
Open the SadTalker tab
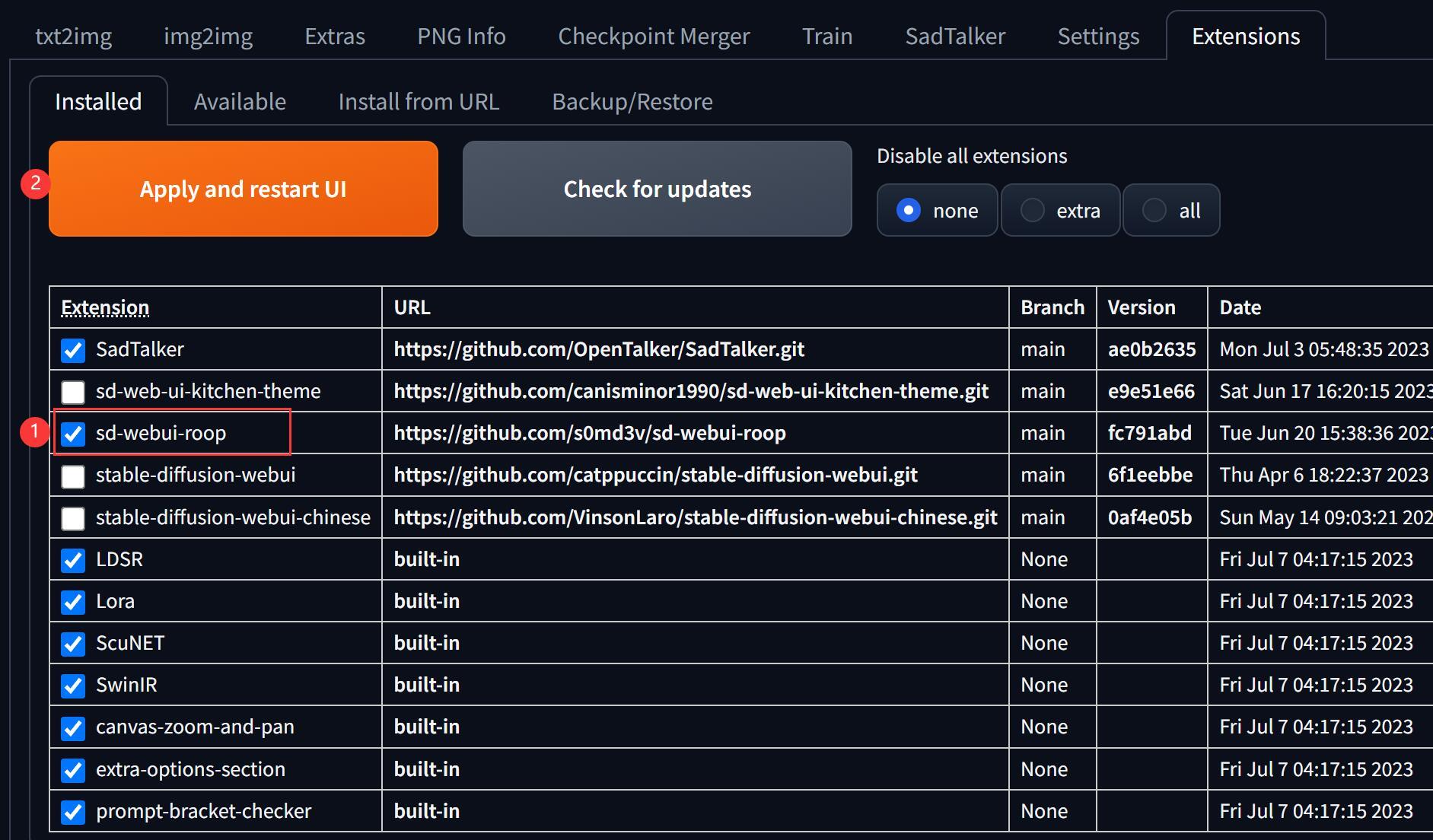coord(955,36)
